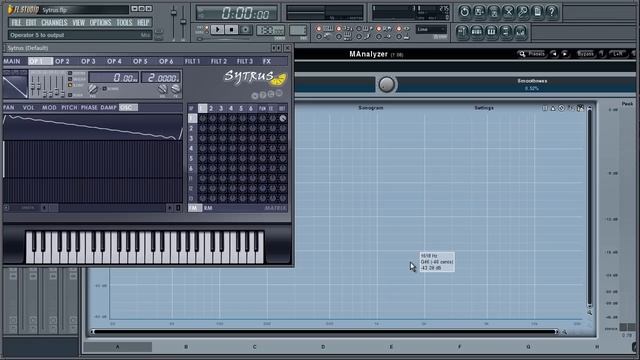Switch to Sytrus FX tab
640x360 pixels.
[x=267, y=61]
